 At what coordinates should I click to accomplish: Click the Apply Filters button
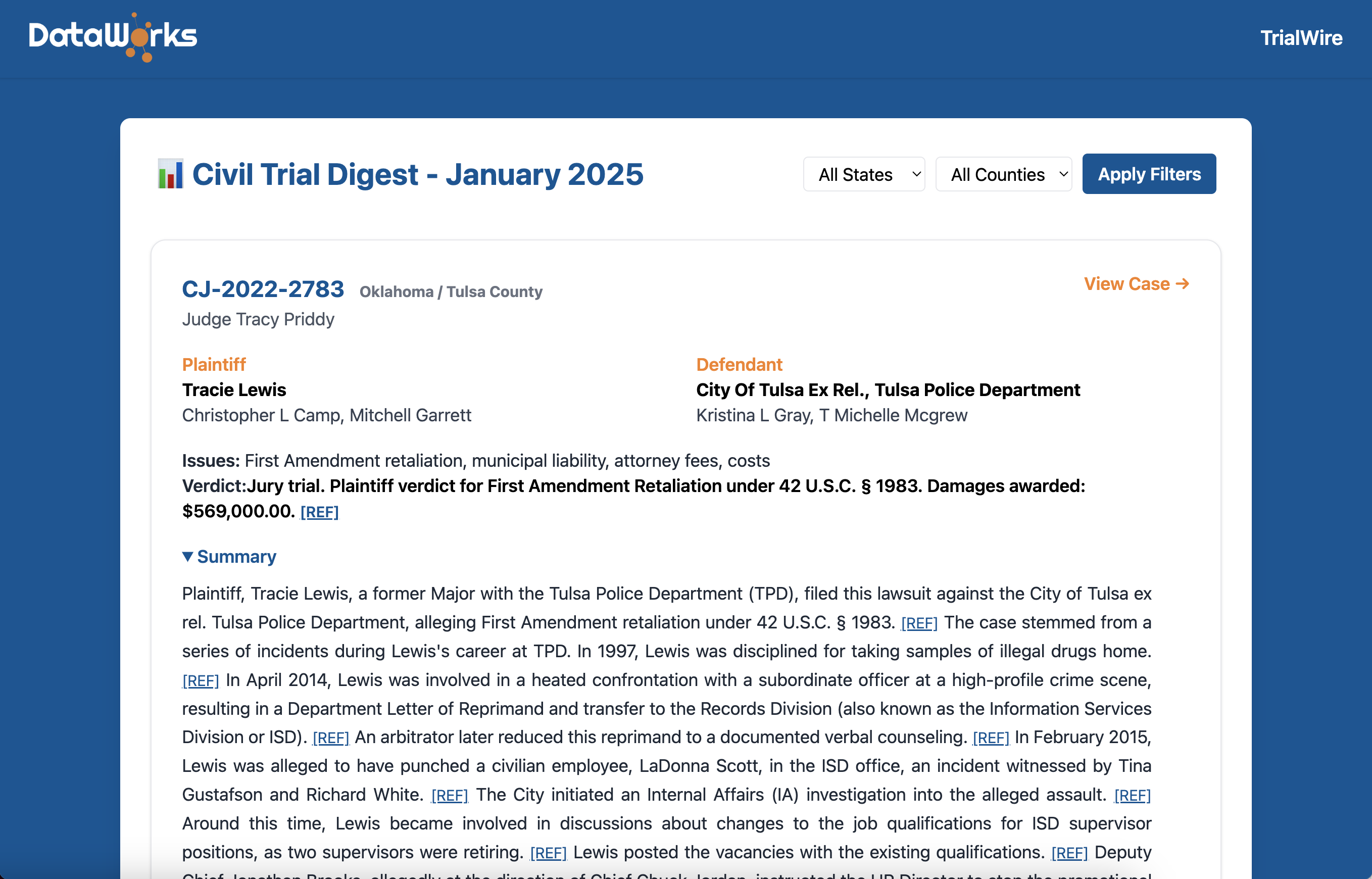1149,174
